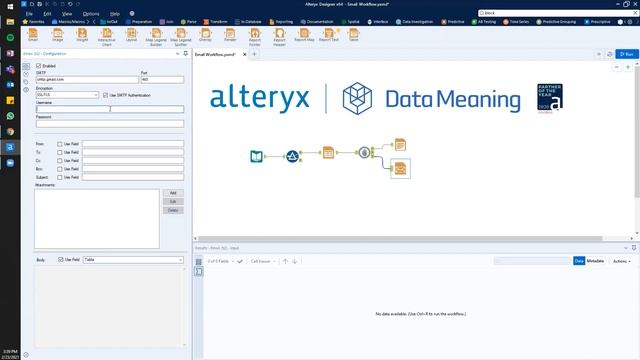Select the Image tool in the palette
640x360 pixels.
tap(58, 35)
